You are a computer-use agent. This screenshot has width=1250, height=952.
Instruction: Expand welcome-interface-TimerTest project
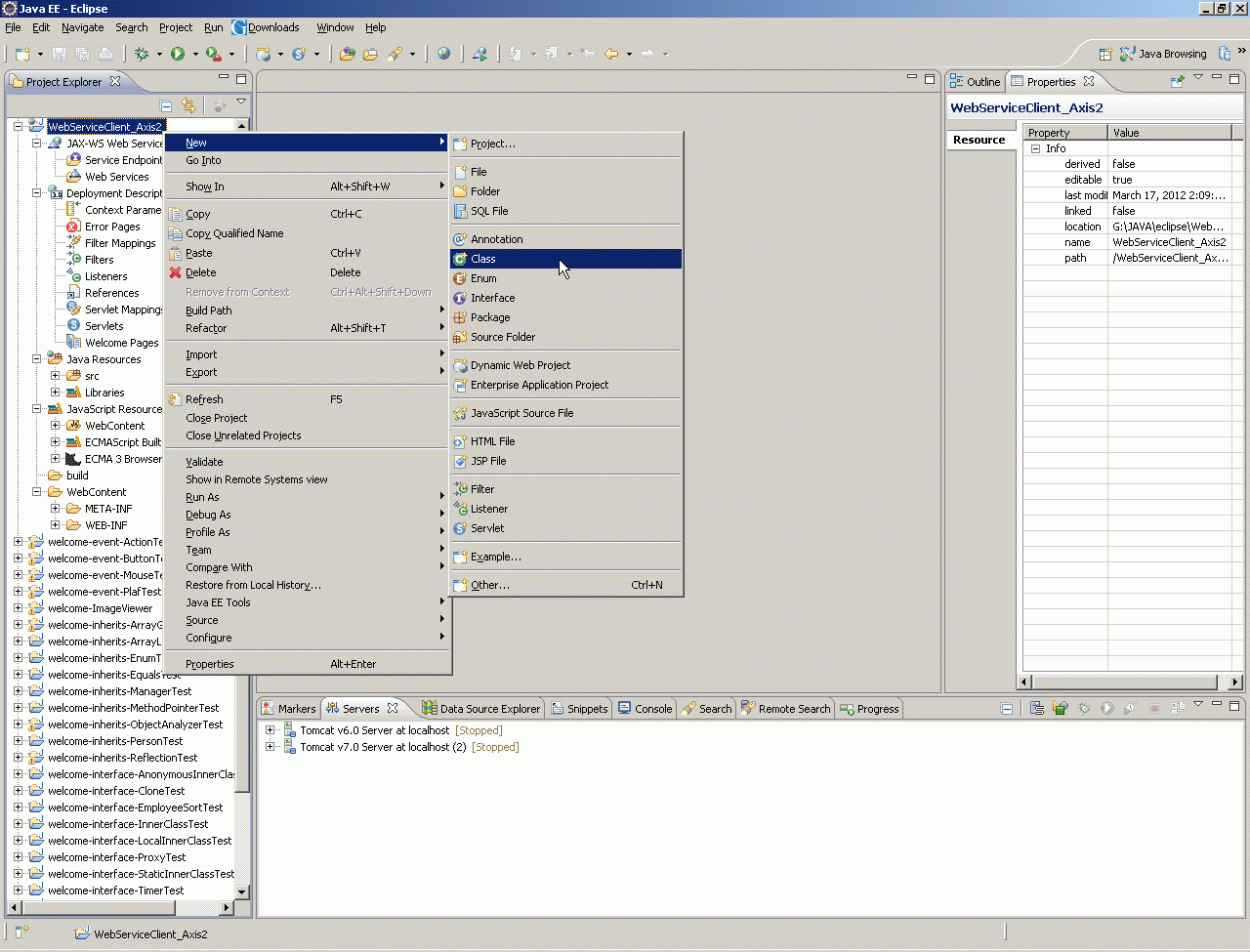point(18,890)
